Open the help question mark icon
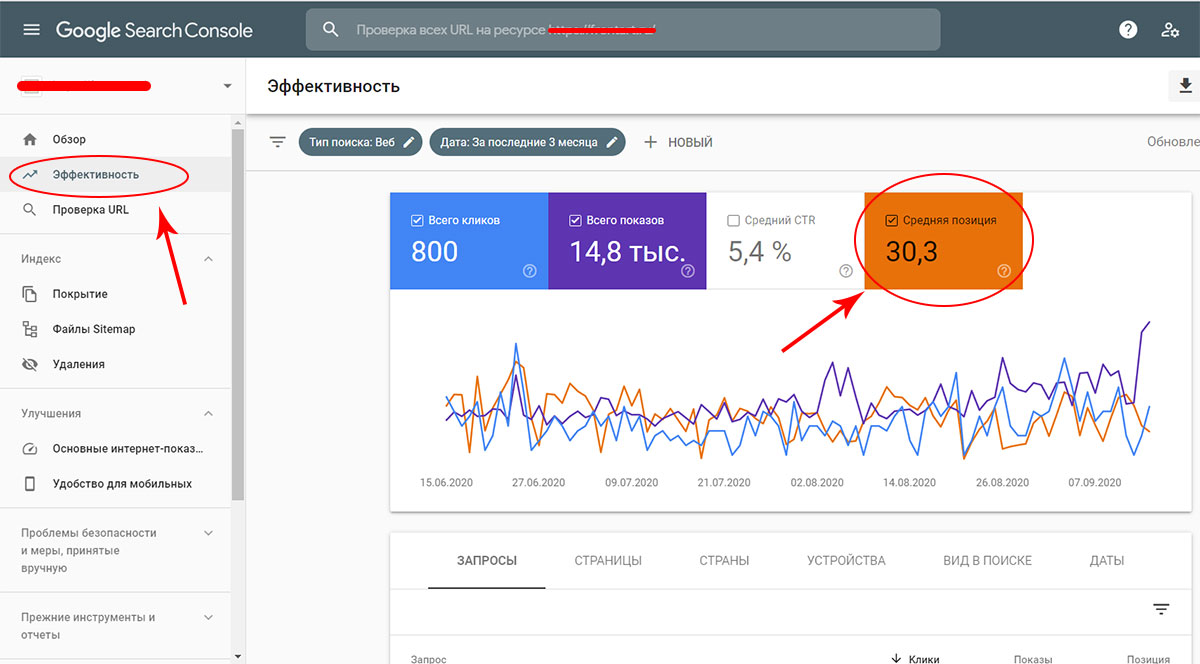Screen dimensions: 1200x664 pos(1128,30)
